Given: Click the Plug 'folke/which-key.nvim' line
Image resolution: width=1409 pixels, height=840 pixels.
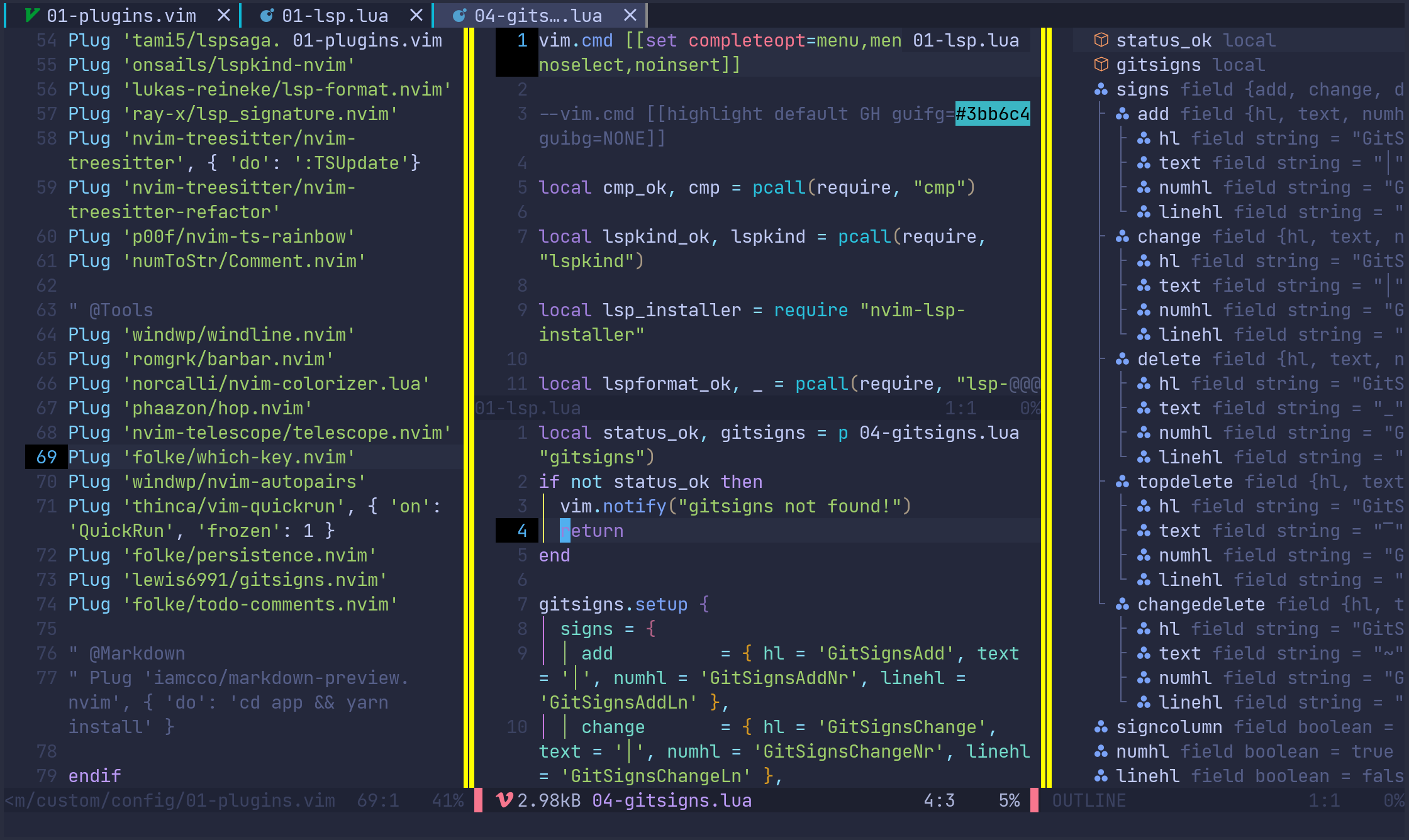Looking at the screenshot, I should point(211,457).
